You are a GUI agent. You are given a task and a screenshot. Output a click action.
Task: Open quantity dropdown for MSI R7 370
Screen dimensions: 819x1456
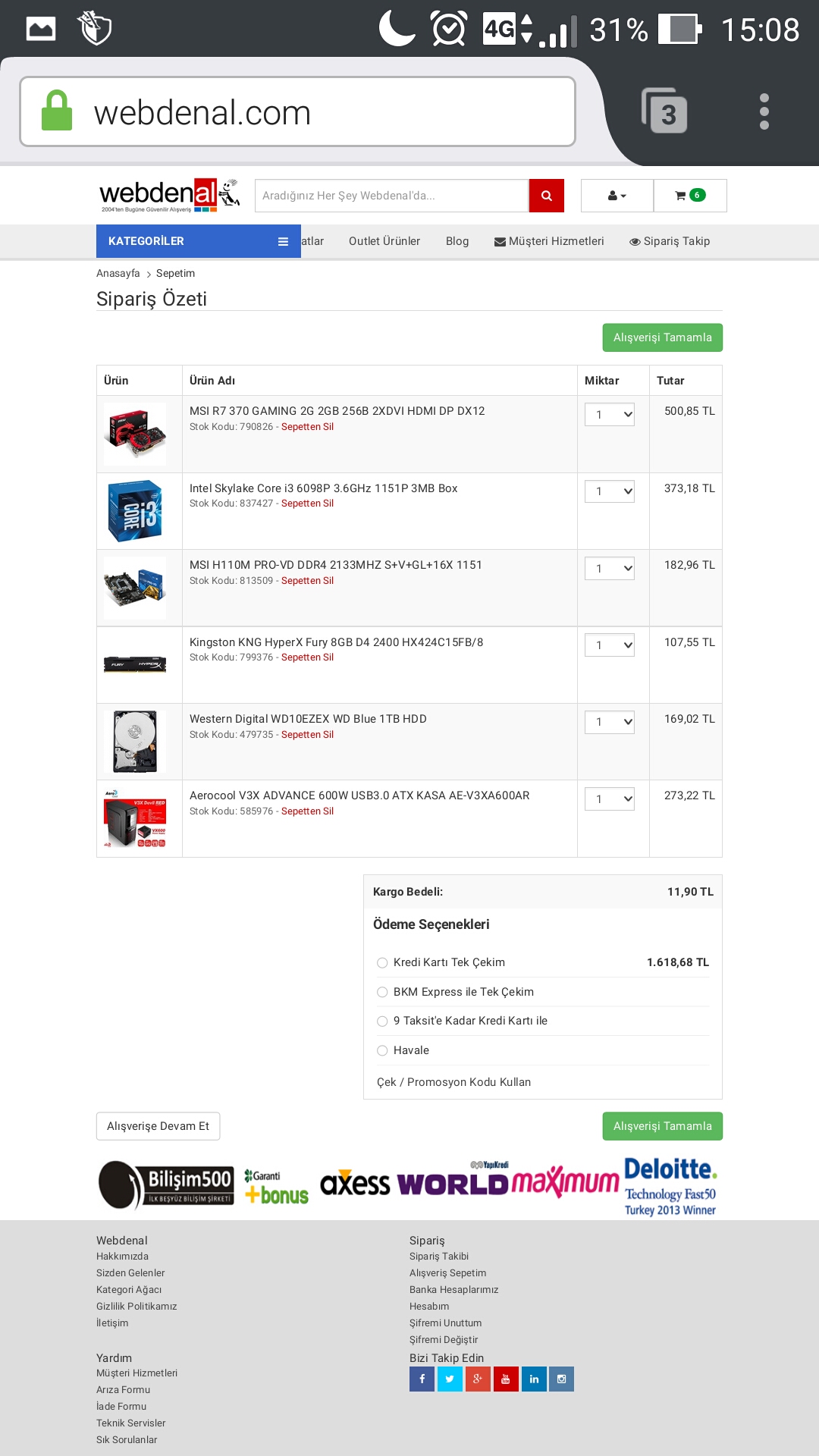coord(610,414)
